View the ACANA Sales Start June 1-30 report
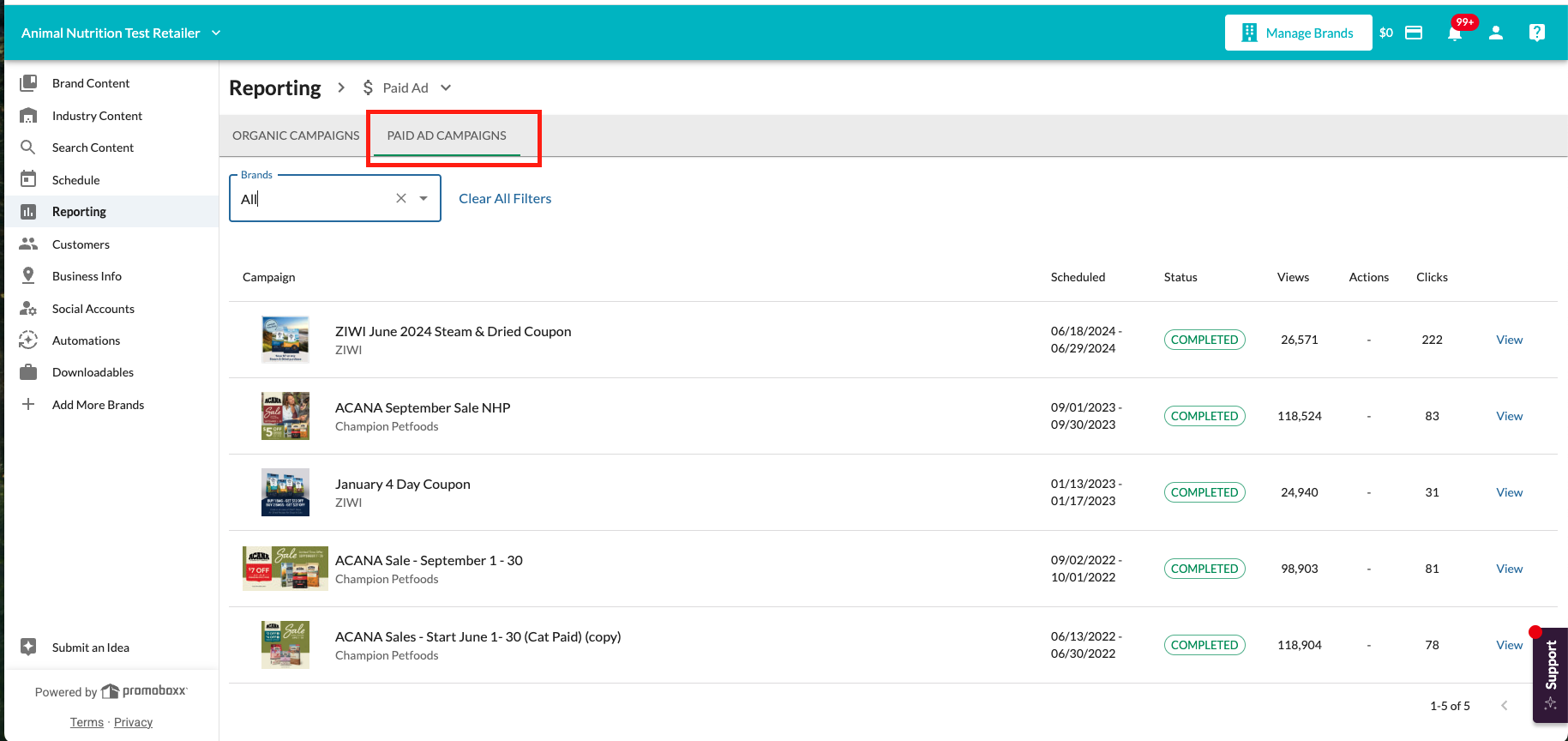1568x741 pixels. point(1509,645)
